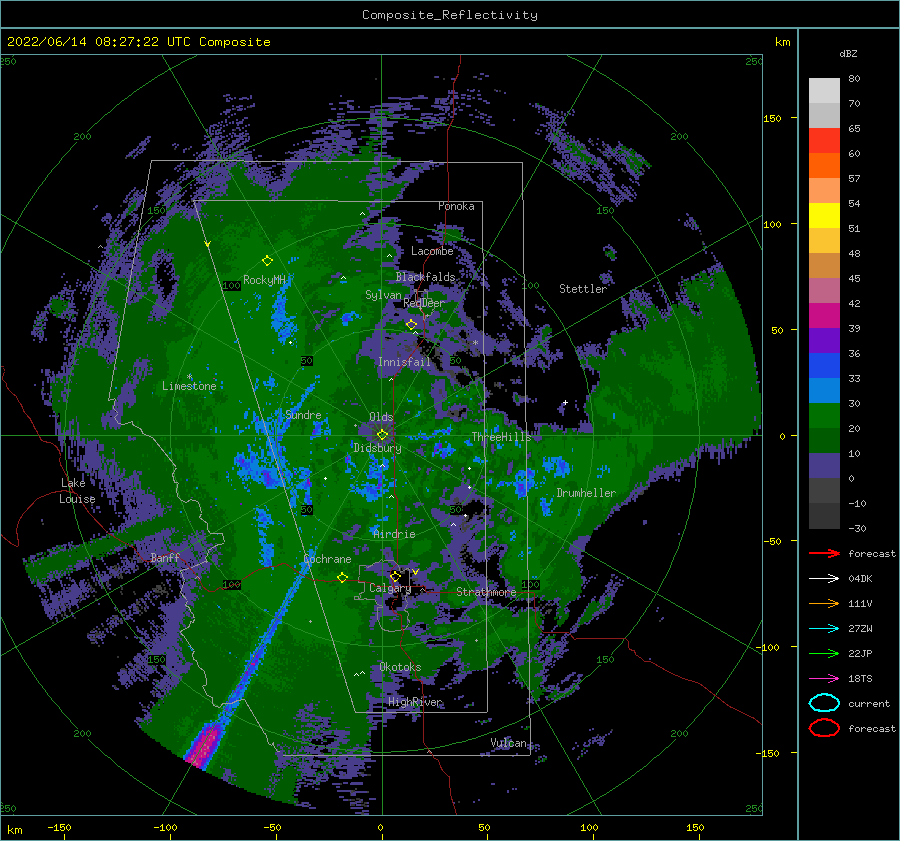
Task: Click the magenta 18TS arrow symbol
Action: (x=824, y=678)
